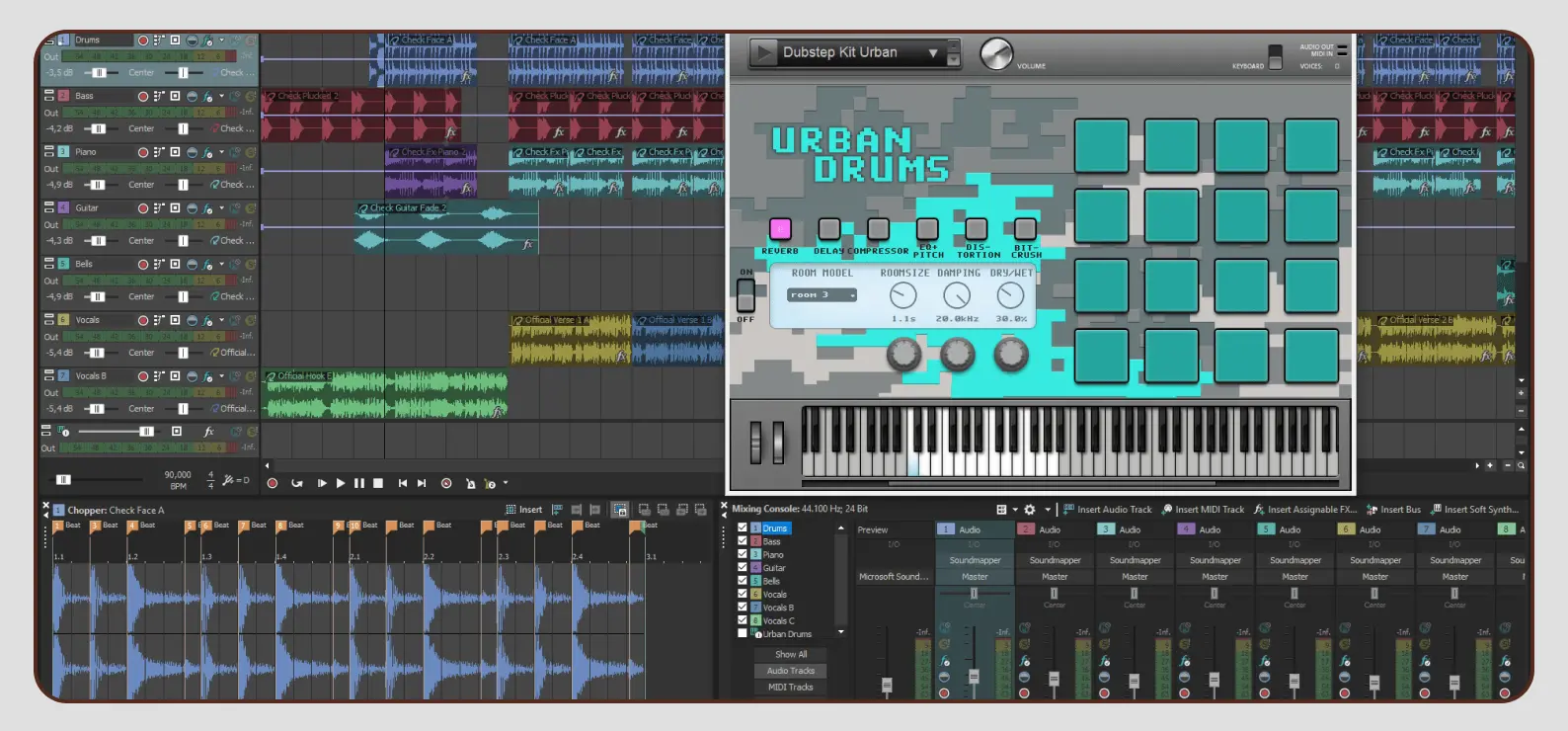The width and height of the screenshot is (1568, 731).
Task: Uncheck Drums in the mixer track list
Action: (743, 528)
